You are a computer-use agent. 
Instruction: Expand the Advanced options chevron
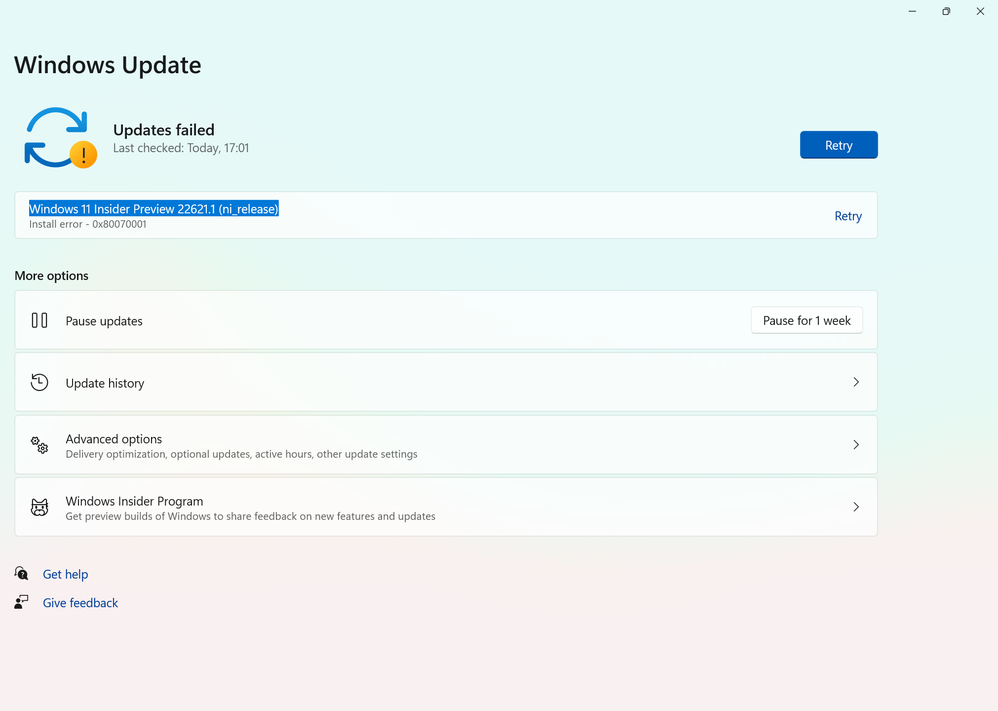(x=855, y=444)
